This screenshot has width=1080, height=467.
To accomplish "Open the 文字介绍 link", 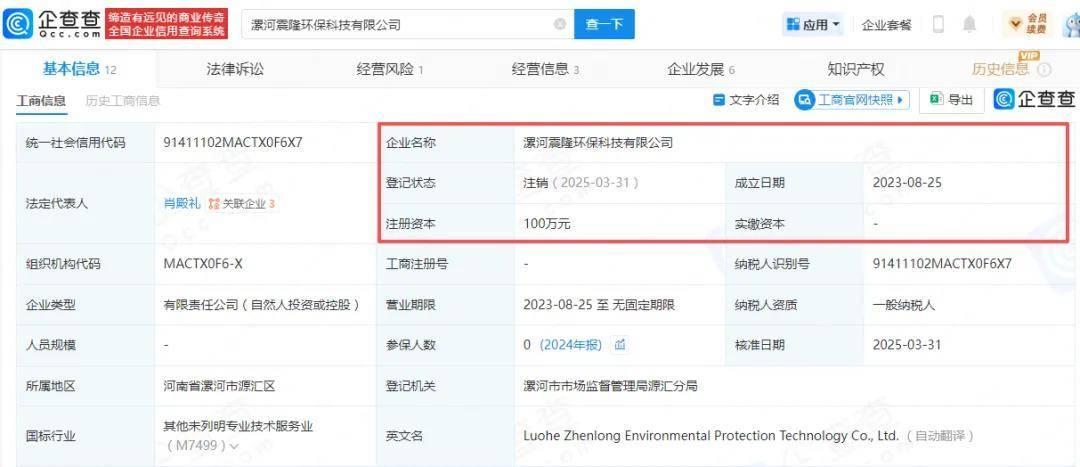I will click(x=746, y=100).
